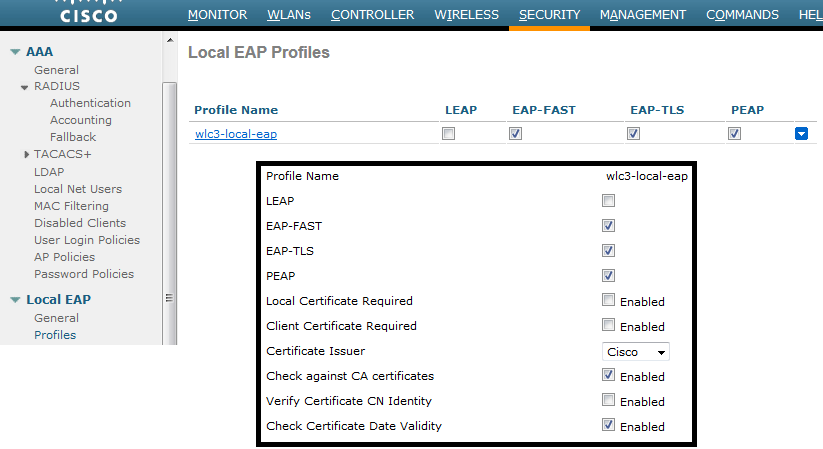823x449 pixels.
Task: Open the blue row action arrow for wlc3-local-eap
Action: (801, 134)
